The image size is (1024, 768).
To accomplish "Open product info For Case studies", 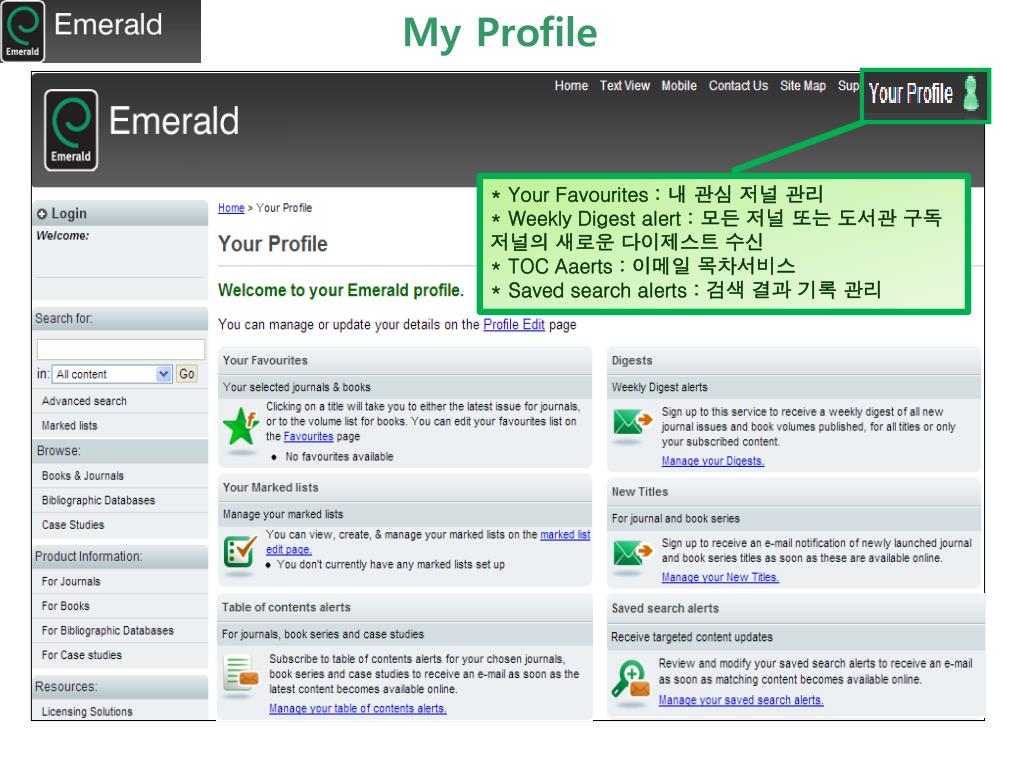I will tap(82, 655).
